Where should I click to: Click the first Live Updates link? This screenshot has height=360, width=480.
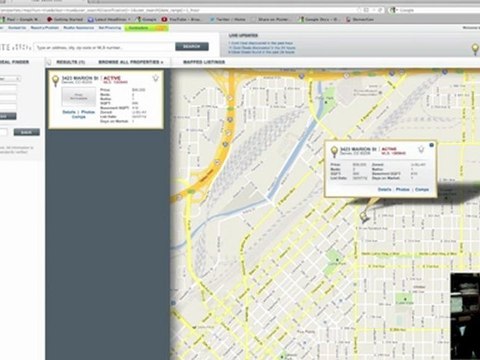point(261,43)
